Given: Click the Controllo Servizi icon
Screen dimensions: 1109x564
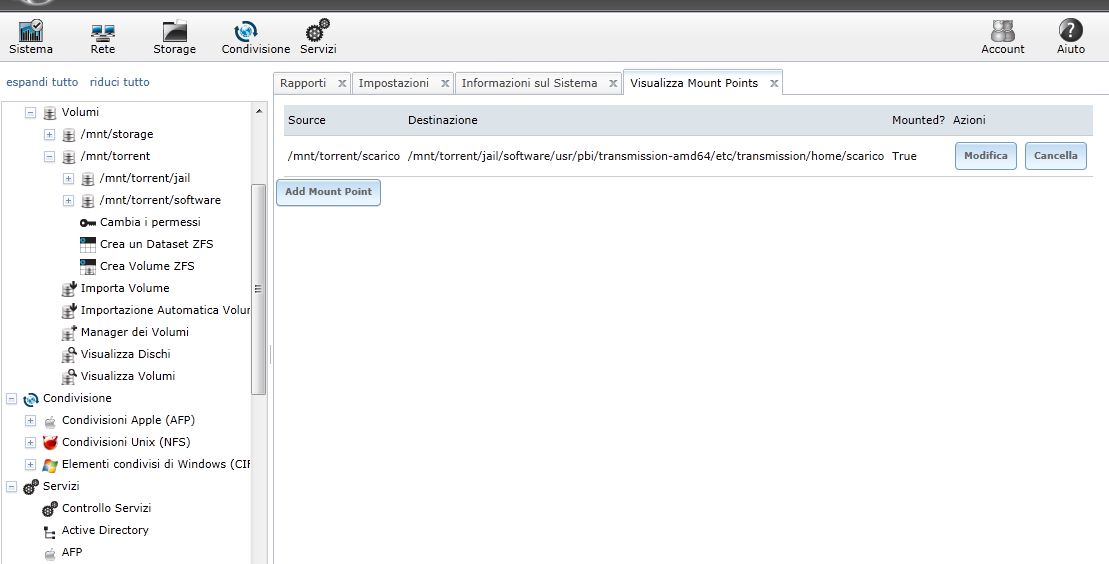Looking at the screenshot, I should [x=50, y=509].
